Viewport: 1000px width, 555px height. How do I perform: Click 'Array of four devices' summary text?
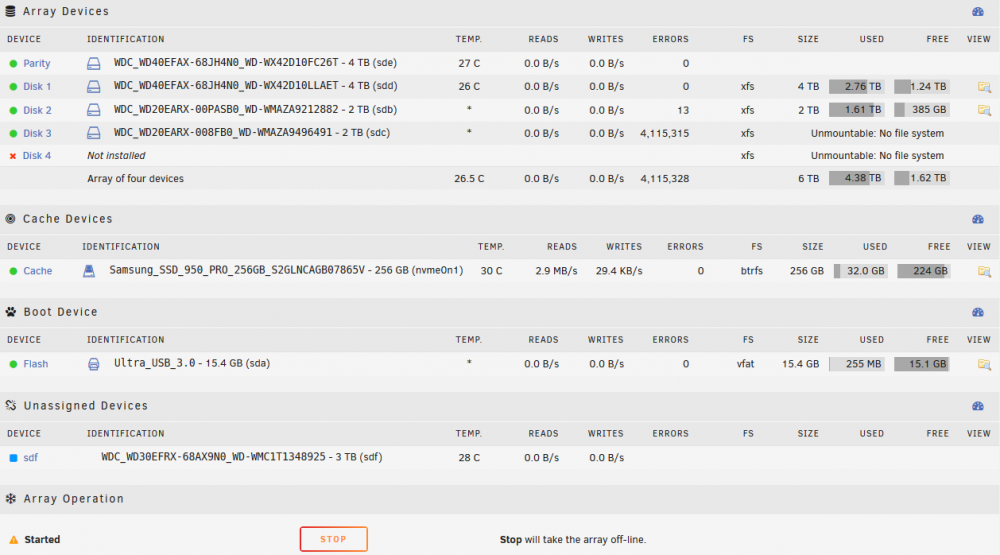pyautogui.click(x=135, y=179)
